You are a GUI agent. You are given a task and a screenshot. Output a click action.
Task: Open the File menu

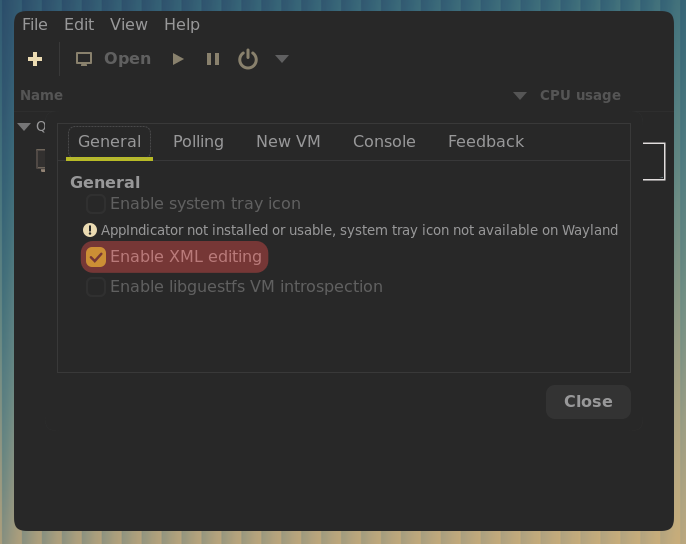point(35,24)
